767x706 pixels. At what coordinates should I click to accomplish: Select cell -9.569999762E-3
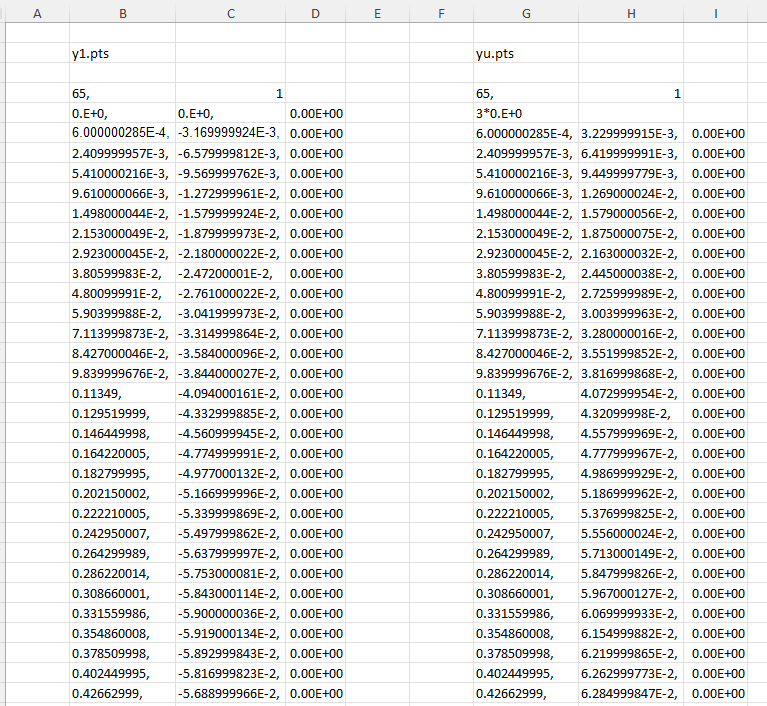pos(231,173)
